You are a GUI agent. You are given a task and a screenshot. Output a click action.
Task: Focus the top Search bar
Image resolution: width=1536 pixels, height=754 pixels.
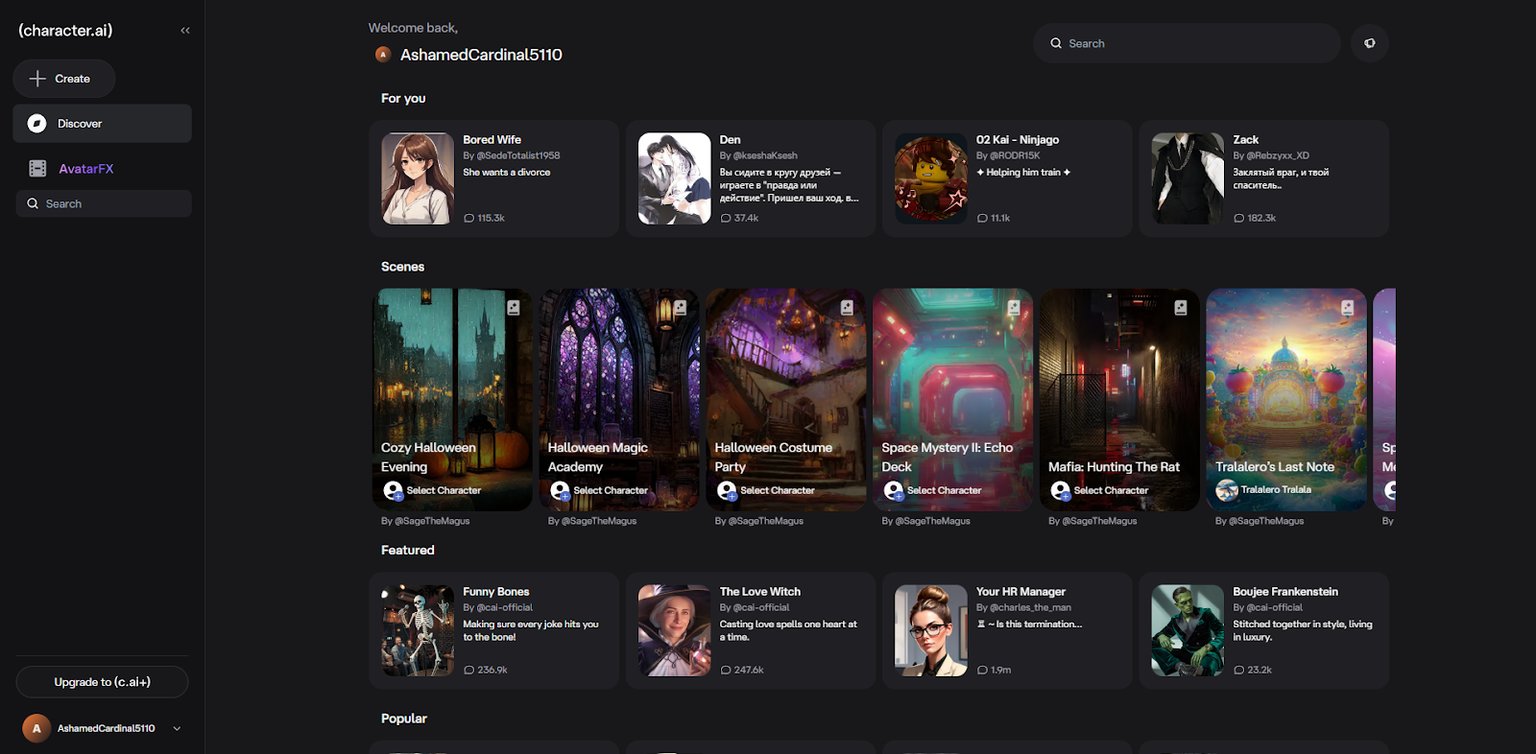click(x=1187, y=43)
